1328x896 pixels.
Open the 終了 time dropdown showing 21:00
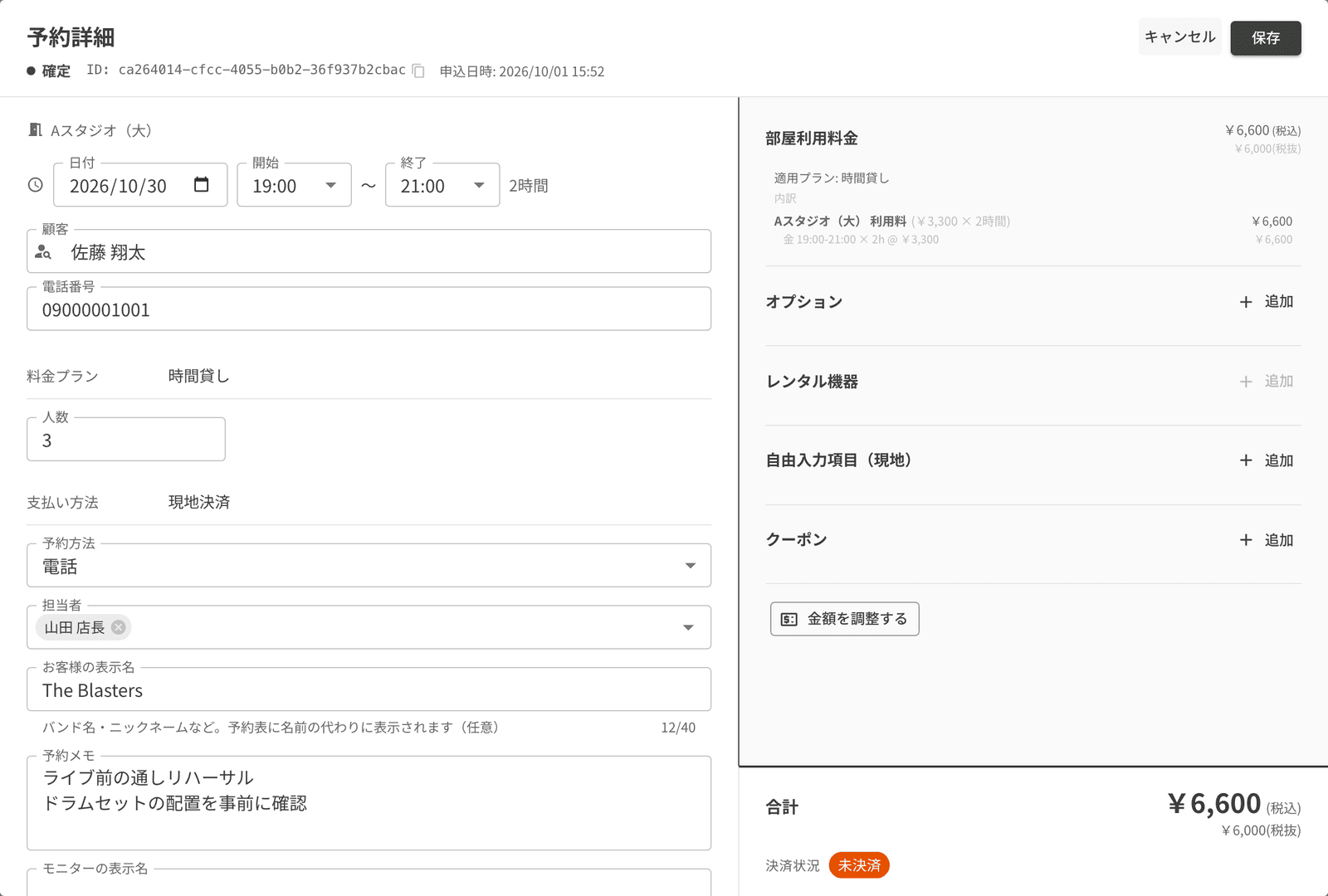[442, 185]
